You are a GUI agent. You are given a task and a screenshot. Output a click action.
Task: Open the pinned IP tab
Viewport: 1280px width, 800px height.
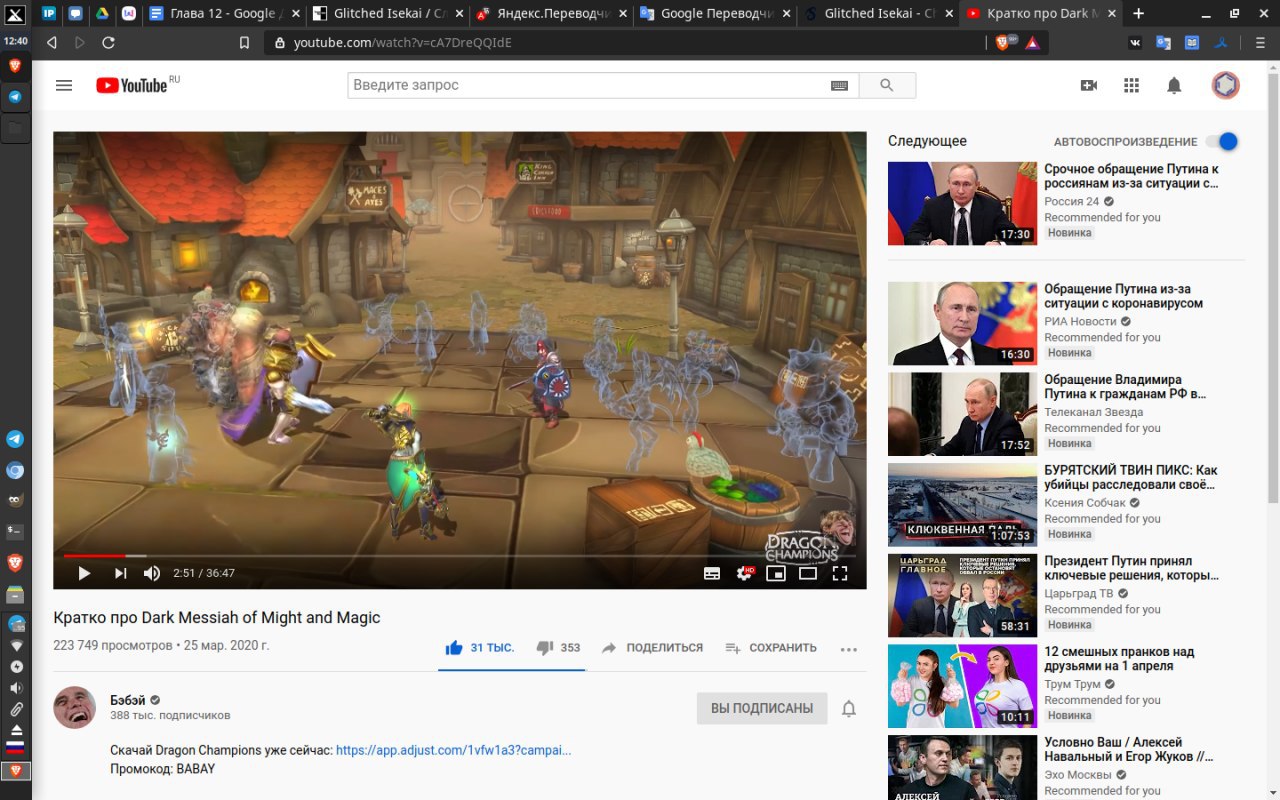click(x=49, y=14)
